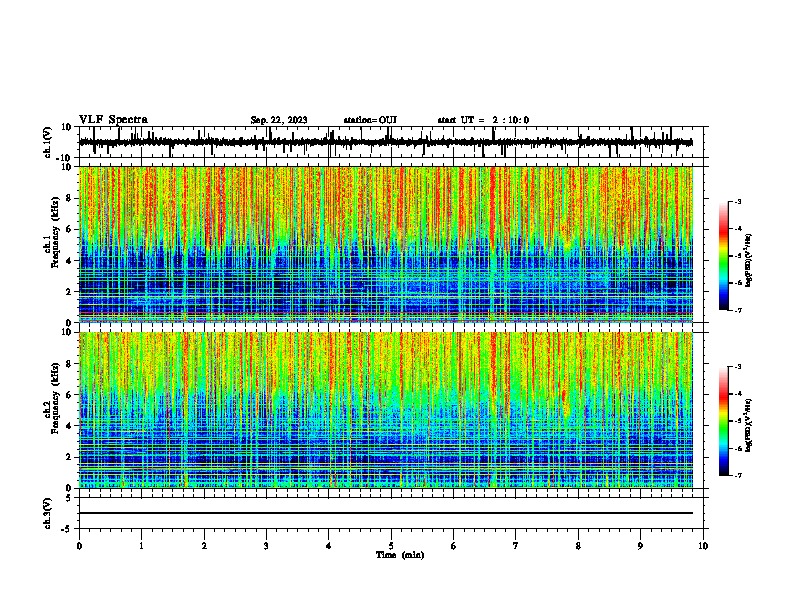
Task: Click time axis tick label "0"
Action: [x=79, y=546]
